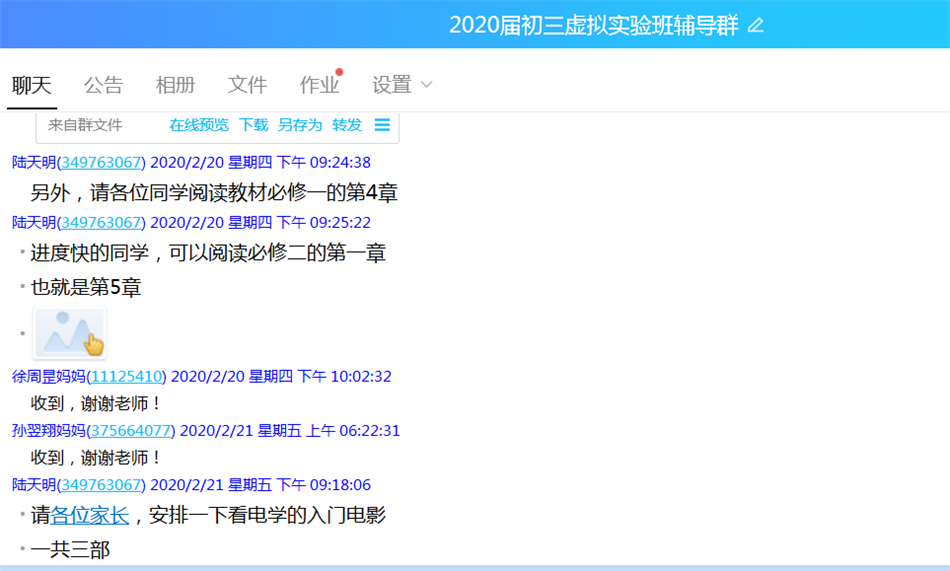The width and height of the screenshot is (950, 571).
Task: Open the image placeholder thumbnail in chat
Action: click(69, 333)
